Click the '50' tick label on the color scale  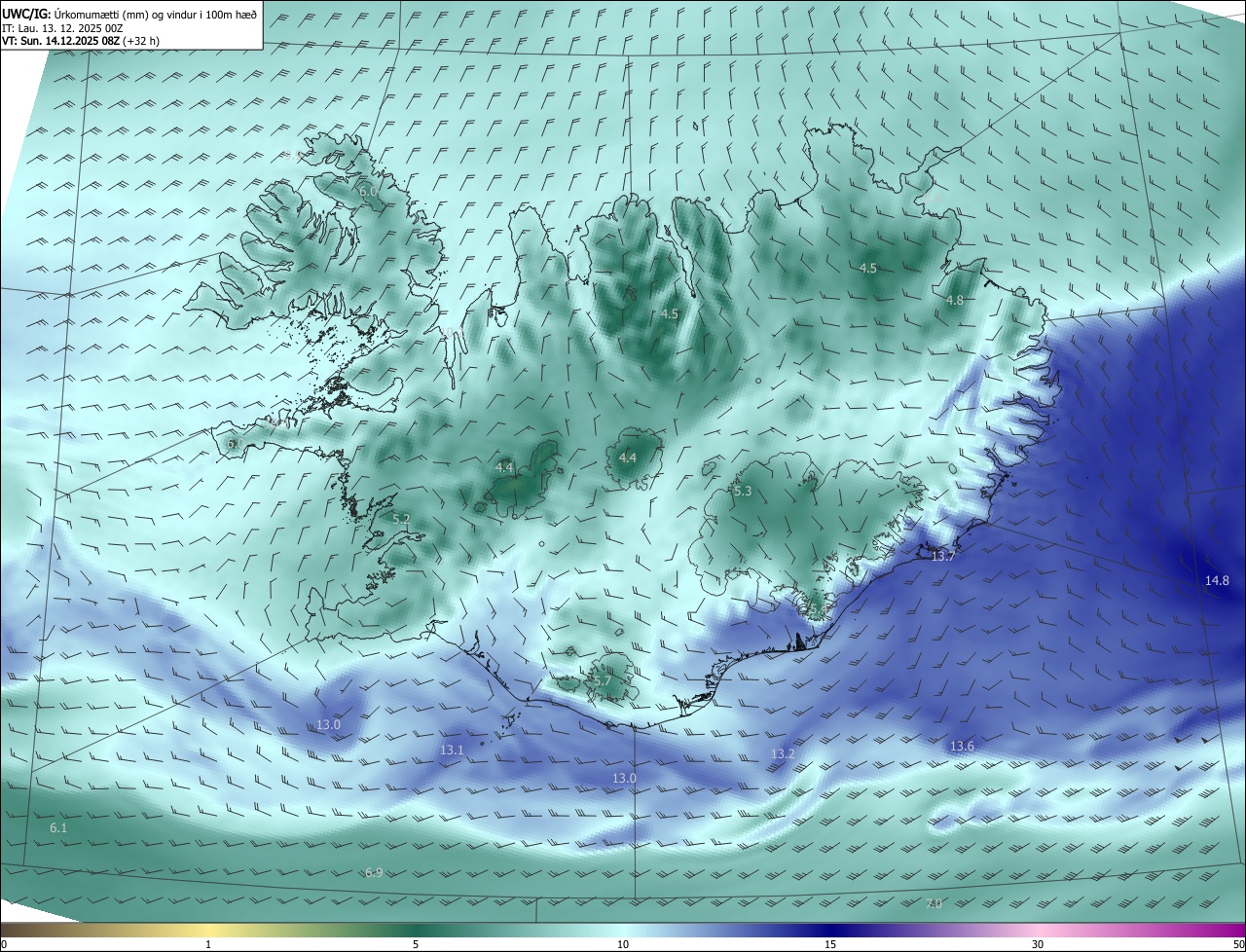(x=1238, y=944)
